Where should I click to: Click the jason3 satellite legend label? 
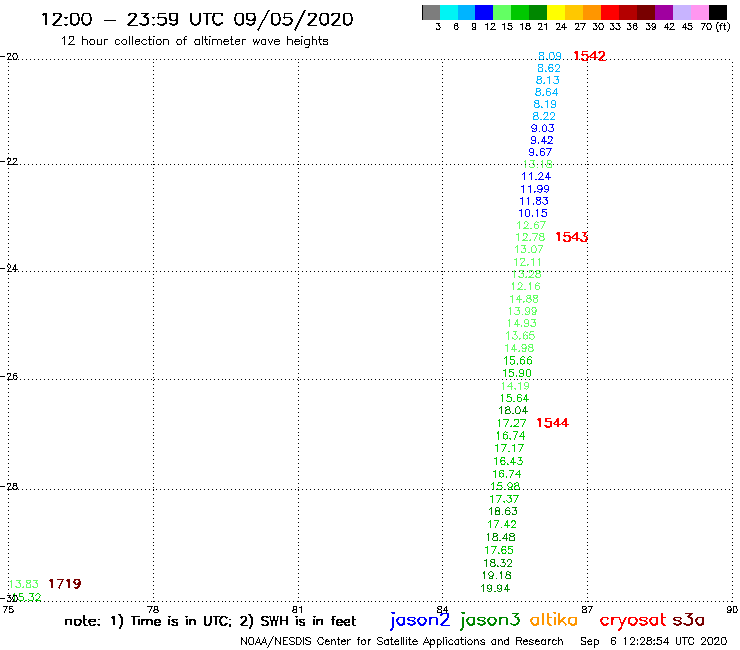pos(490,621)
